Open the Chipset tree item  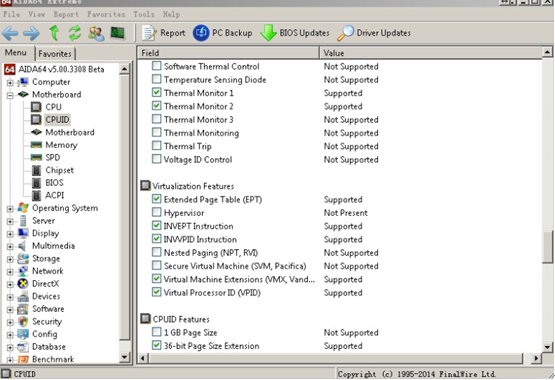click(x=59, y=170)
